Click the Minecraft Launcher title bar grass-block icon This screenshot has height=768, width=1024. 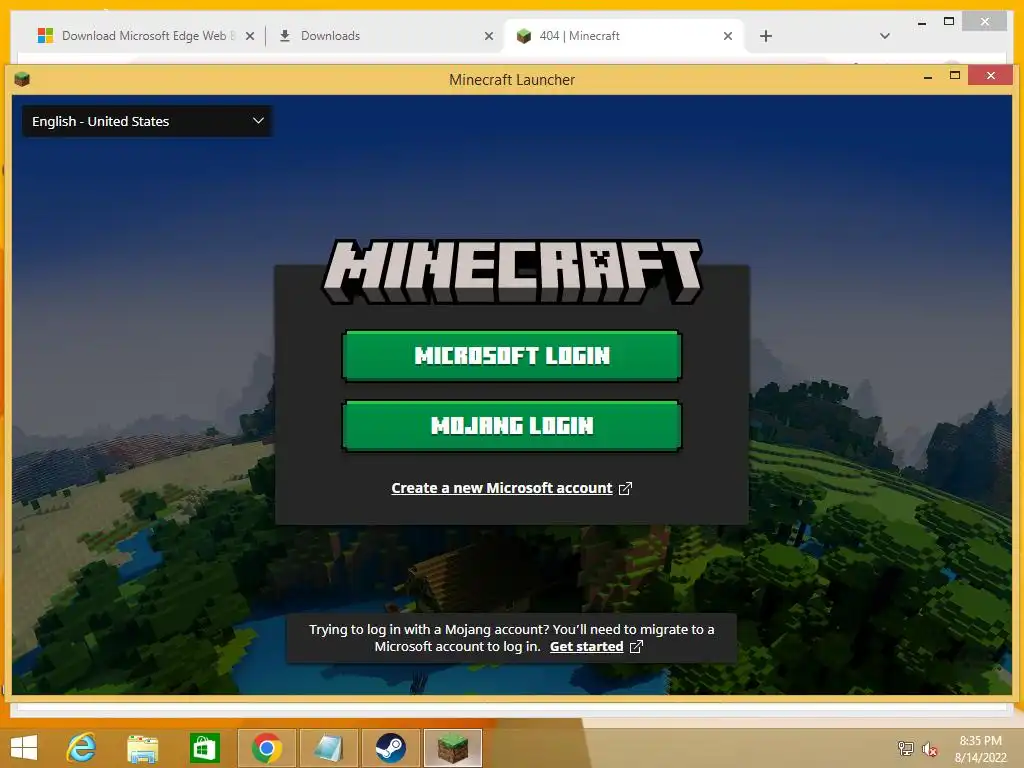[22, 80]
